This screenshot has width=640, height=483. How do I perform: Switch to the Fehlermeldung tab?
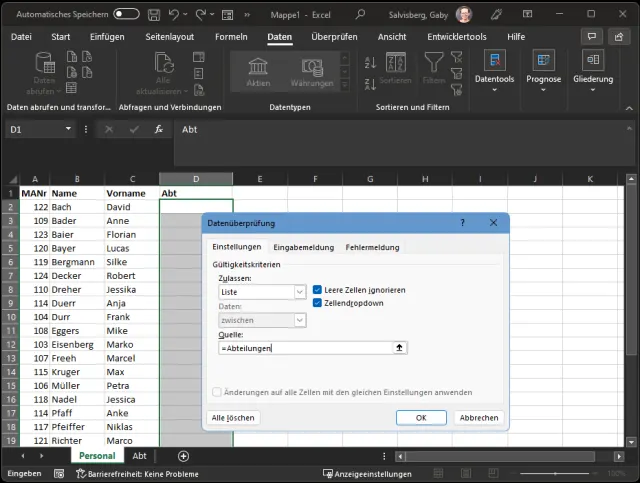pyautogui.click(x=372, y=247)
